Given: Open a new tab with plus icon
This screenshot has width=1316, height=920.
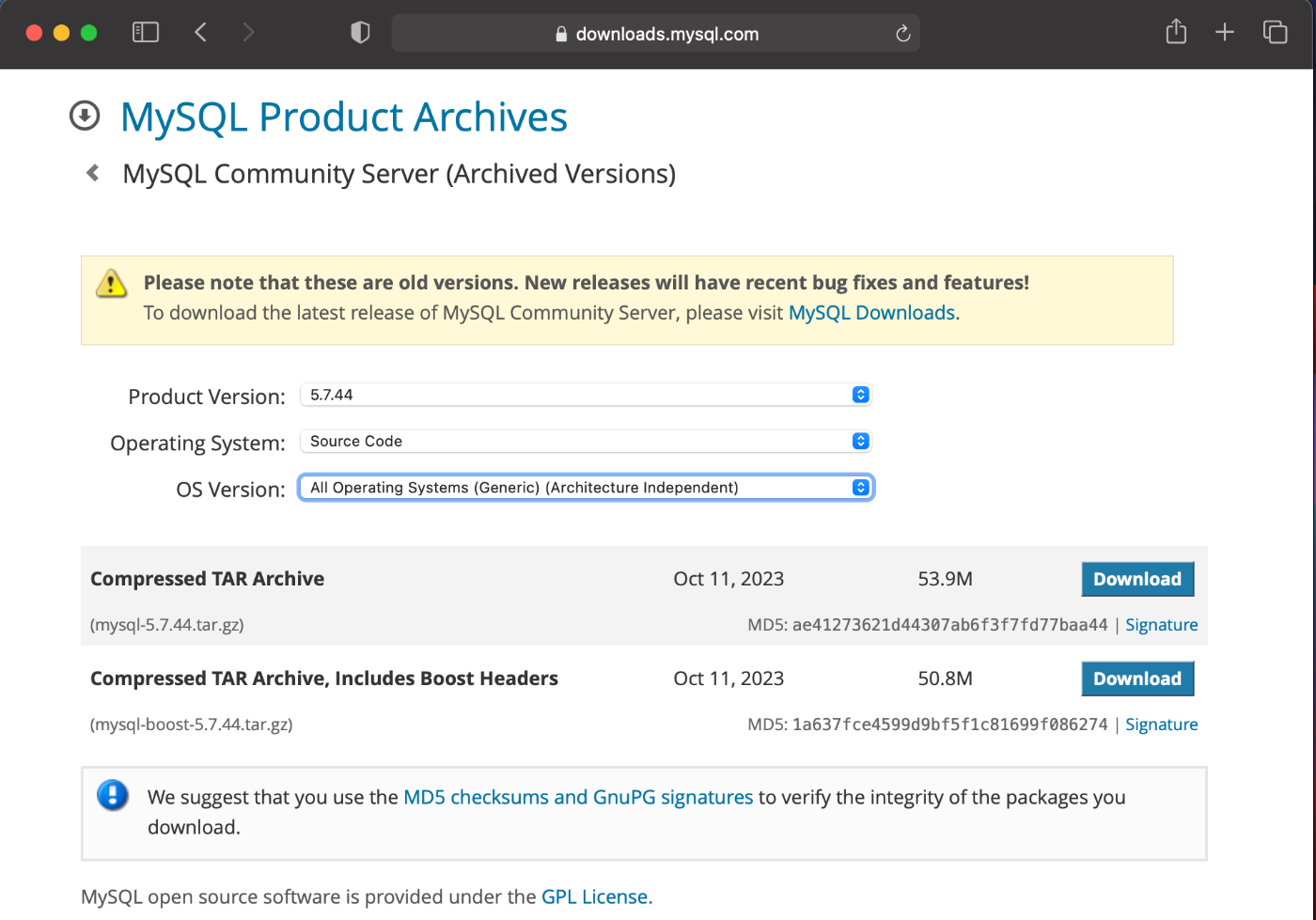Looking at the screenshot, I should [x=1225, y=33].
